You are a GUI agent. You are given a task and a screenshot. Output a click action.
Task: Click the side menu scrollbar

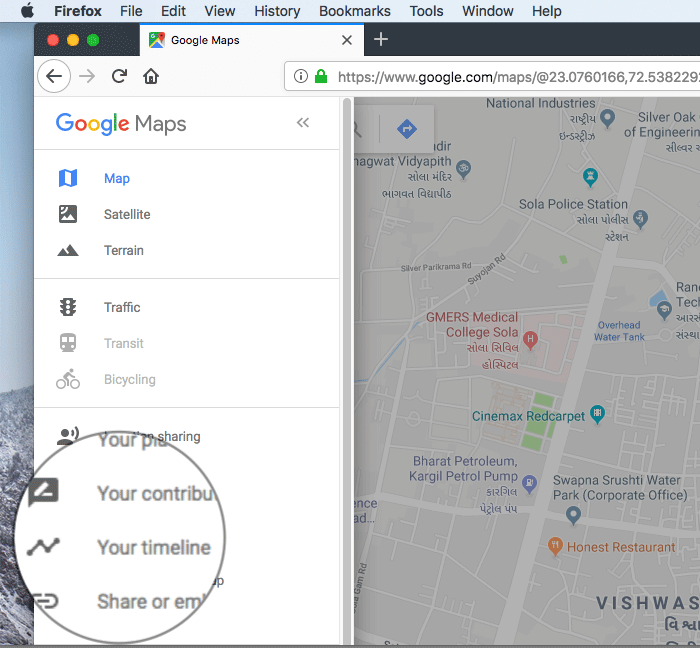point(347,371)
